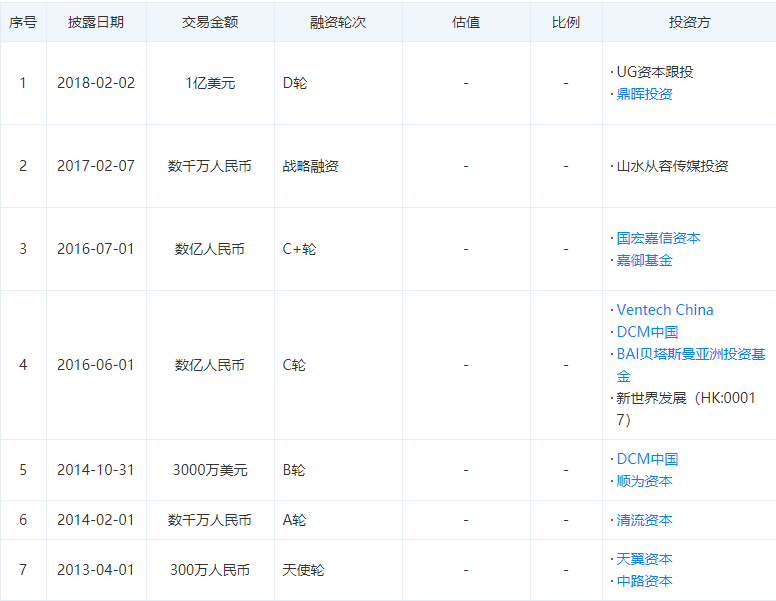Open the 国宏嘉信资本 investor link
Image resolution: width=776 pixels, height=601 pixels.
point(658,238)
